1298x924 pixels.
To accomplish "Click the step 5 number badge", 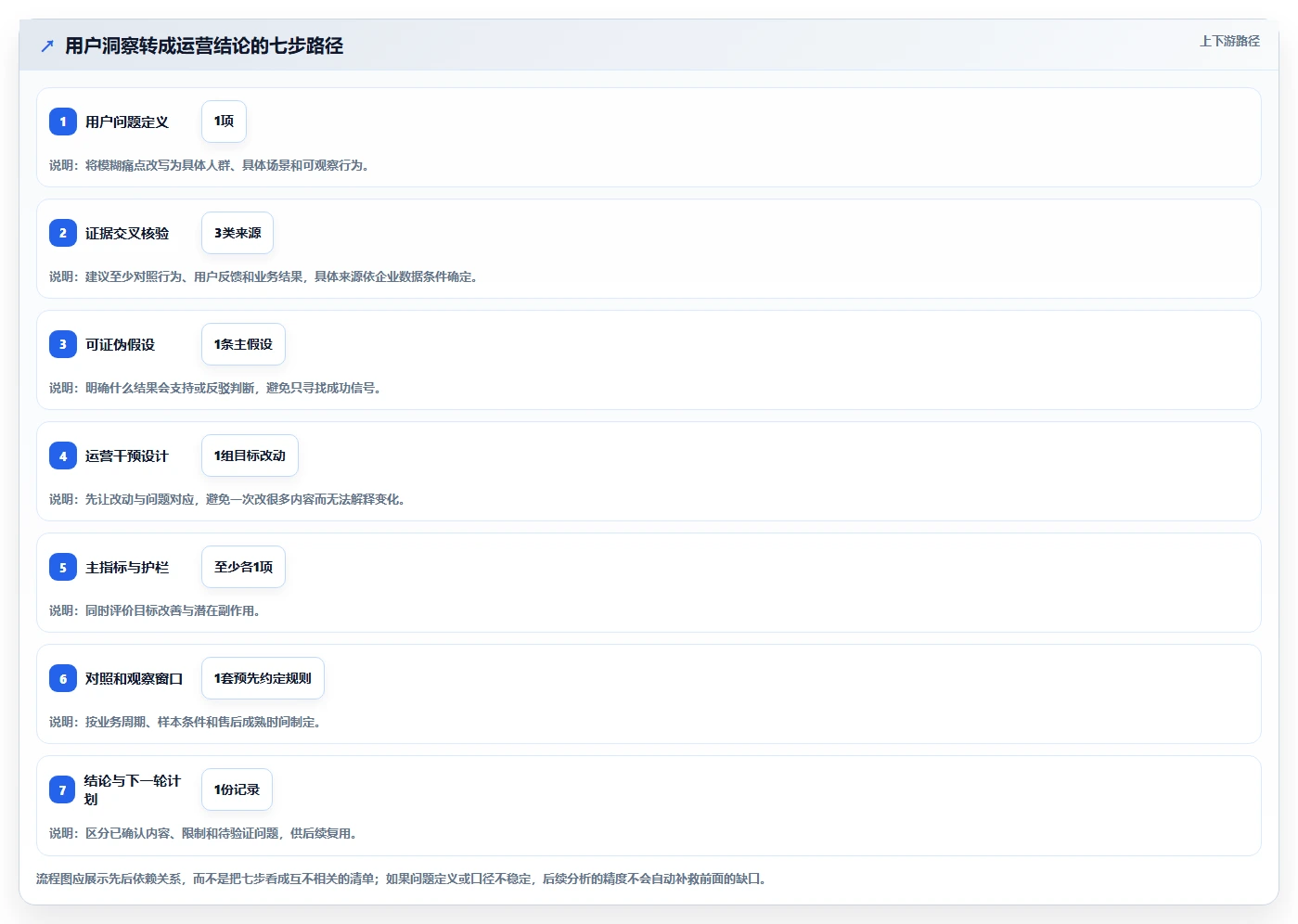I will (x=63, y=567).
